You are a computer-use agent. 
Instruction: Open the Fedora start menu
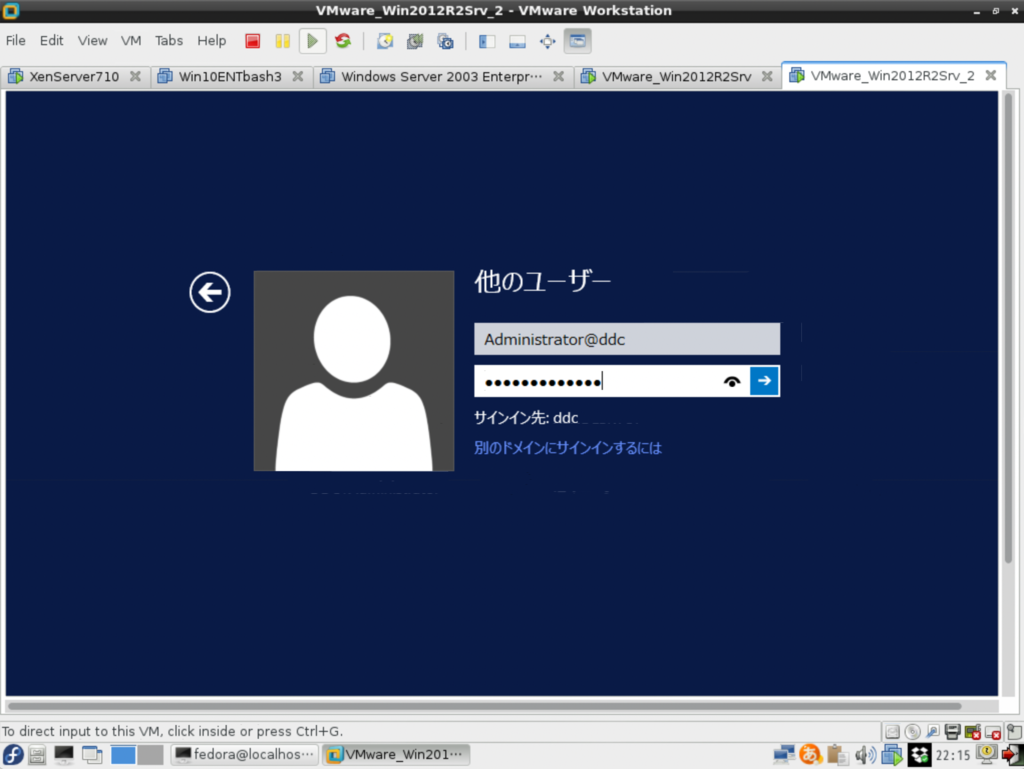click(x=12, y=755)
